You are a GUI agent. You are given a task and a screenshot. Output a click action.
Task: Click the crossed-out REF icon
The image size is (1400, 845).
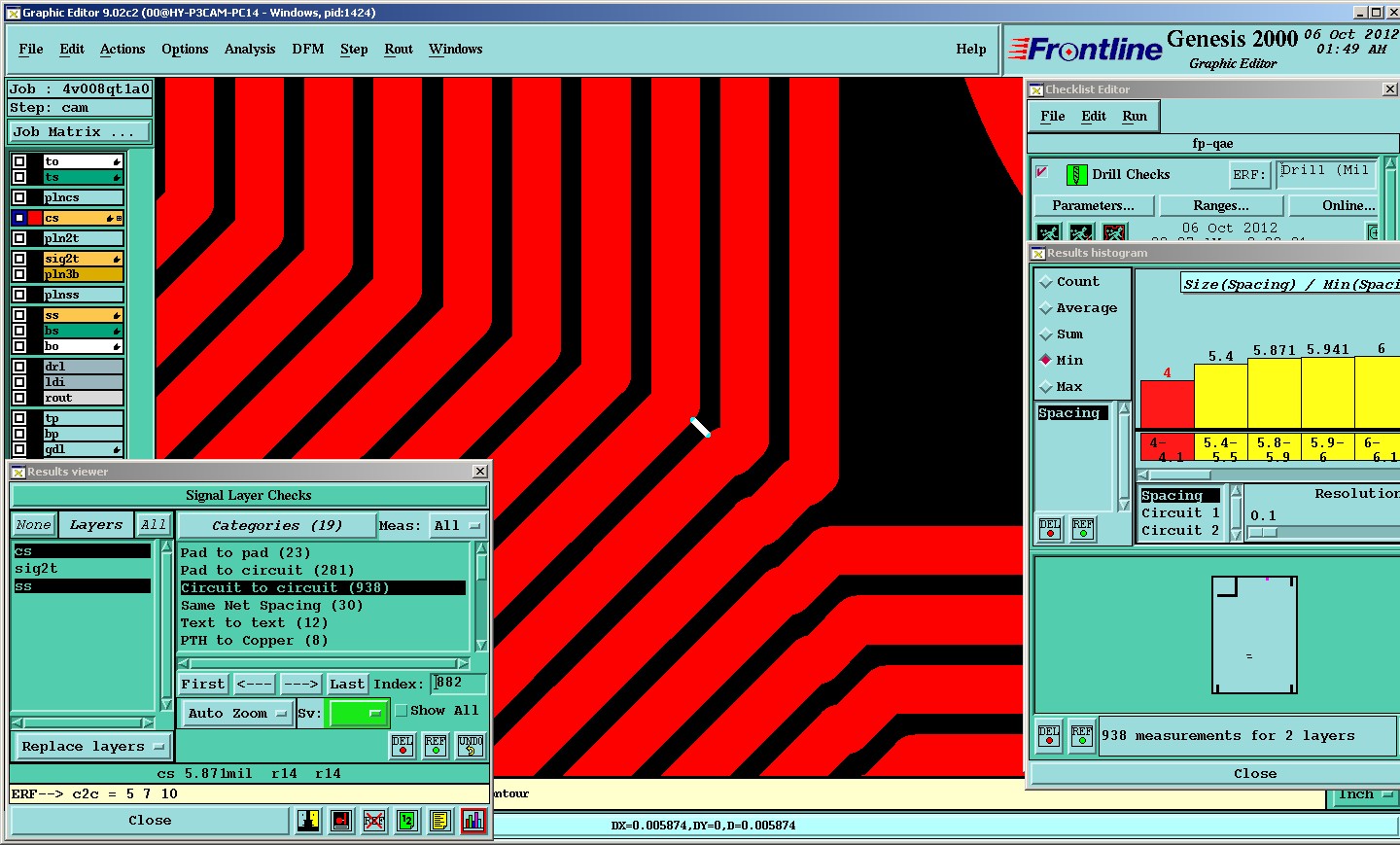(374, 821)
